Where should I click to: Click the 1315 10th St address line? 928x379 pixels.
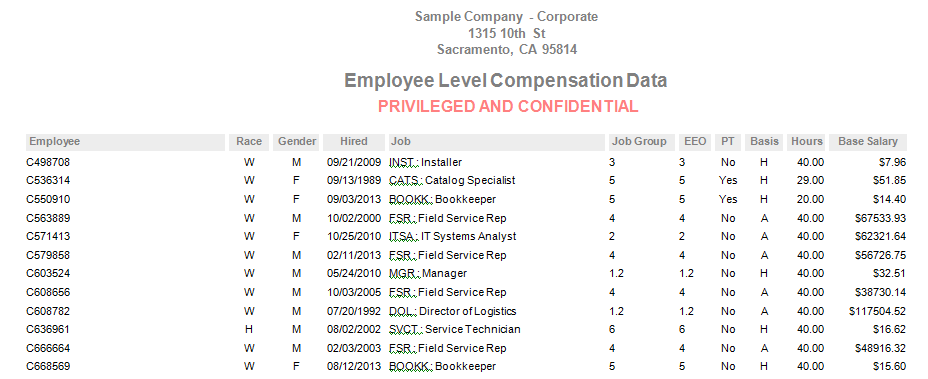coord(507,33)
